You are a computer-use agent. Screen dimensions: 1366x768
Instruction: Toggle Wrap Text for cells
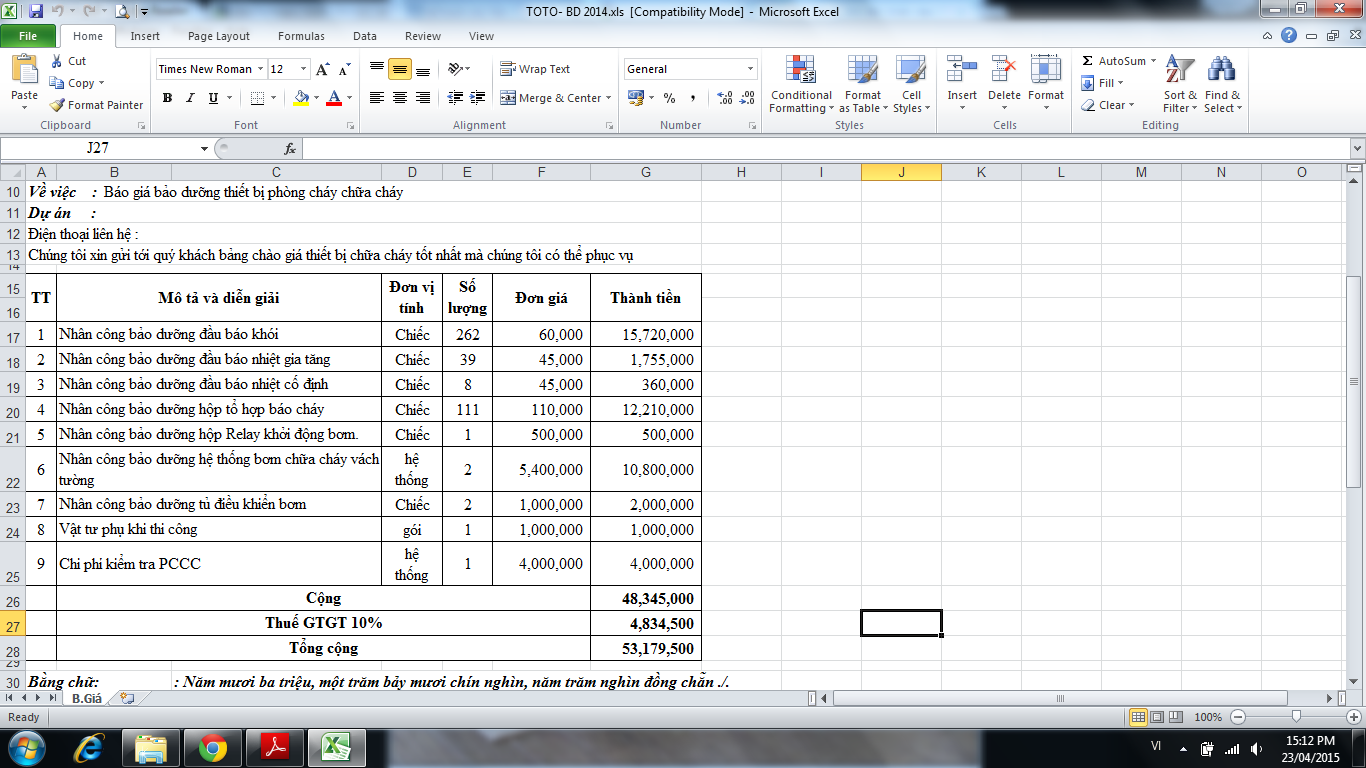click(x=535, y=69)
